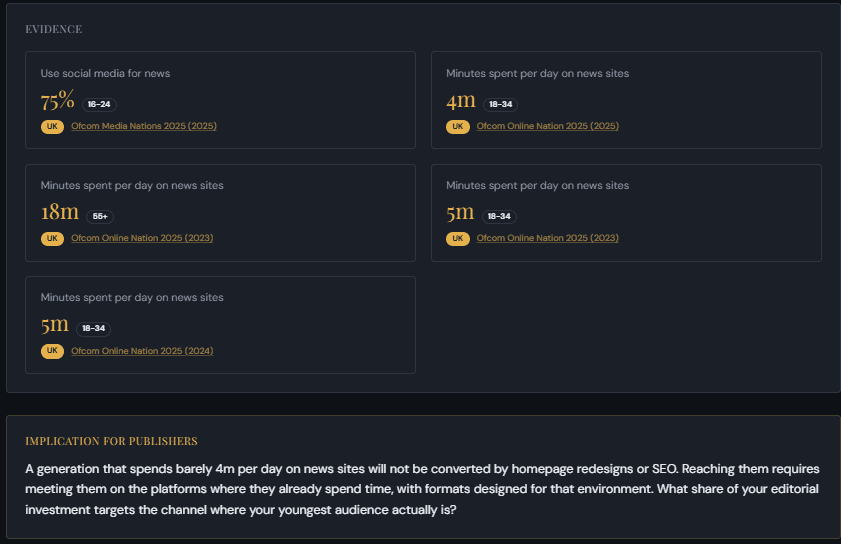Image resolution: width=841 pixels, height=544 pixels.
Task: Open the Ofcom Online Nation 2025 (2024) link
Action: (x=142, y=351)
